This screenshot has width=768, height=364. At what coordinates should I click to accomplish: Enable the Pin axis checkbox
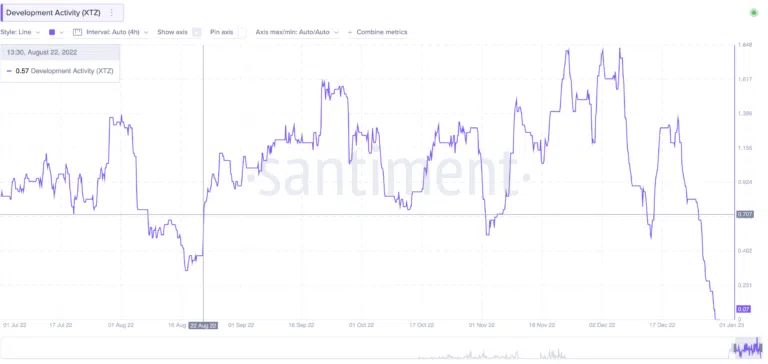click(241, 32)
